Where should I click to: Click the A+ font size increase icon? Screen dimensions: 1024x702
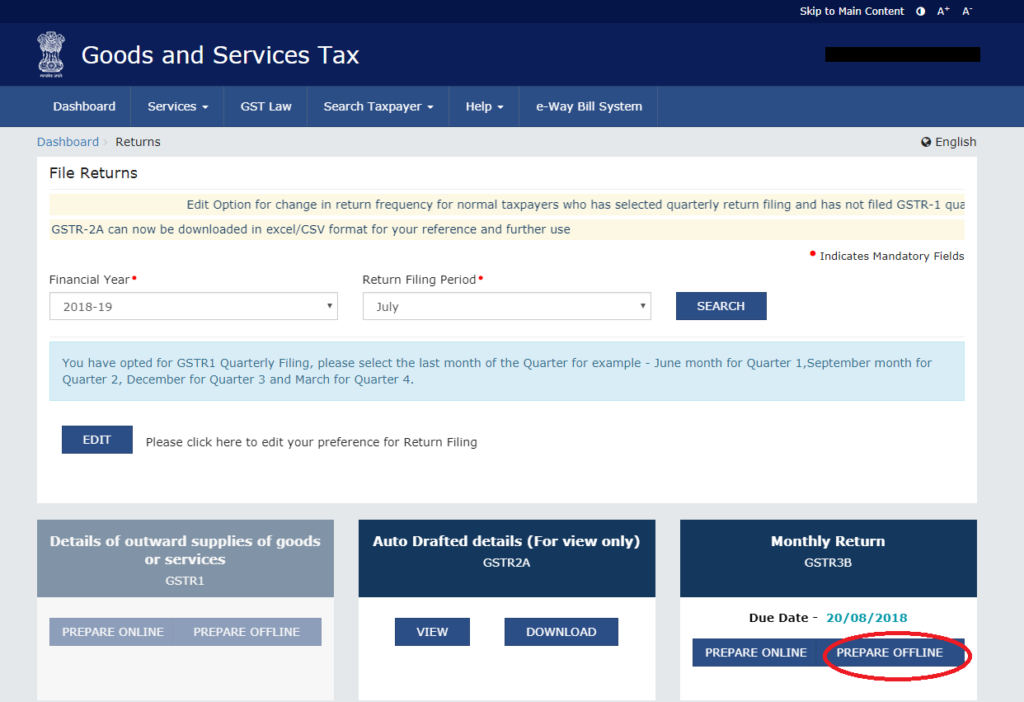[x=942, y=10]
